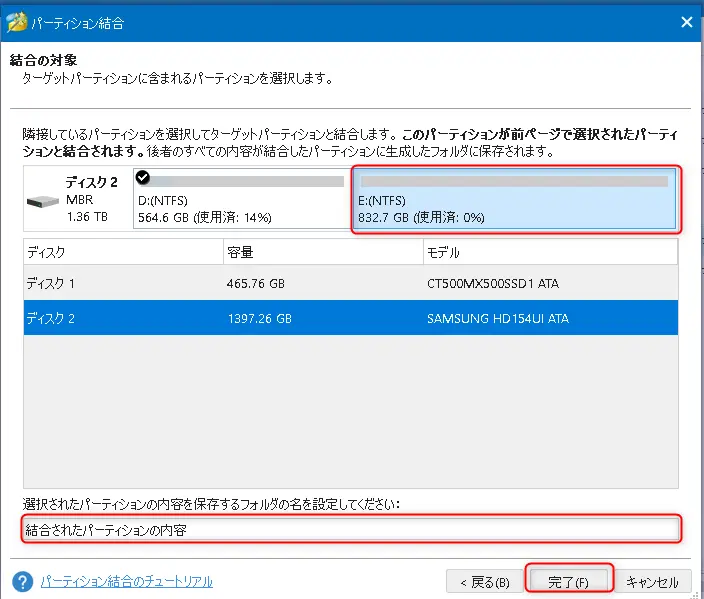The width and height of the screenshot is (704, 599).
Task: Click the キャンセル cancel button
Action: (x=653, y=582)
